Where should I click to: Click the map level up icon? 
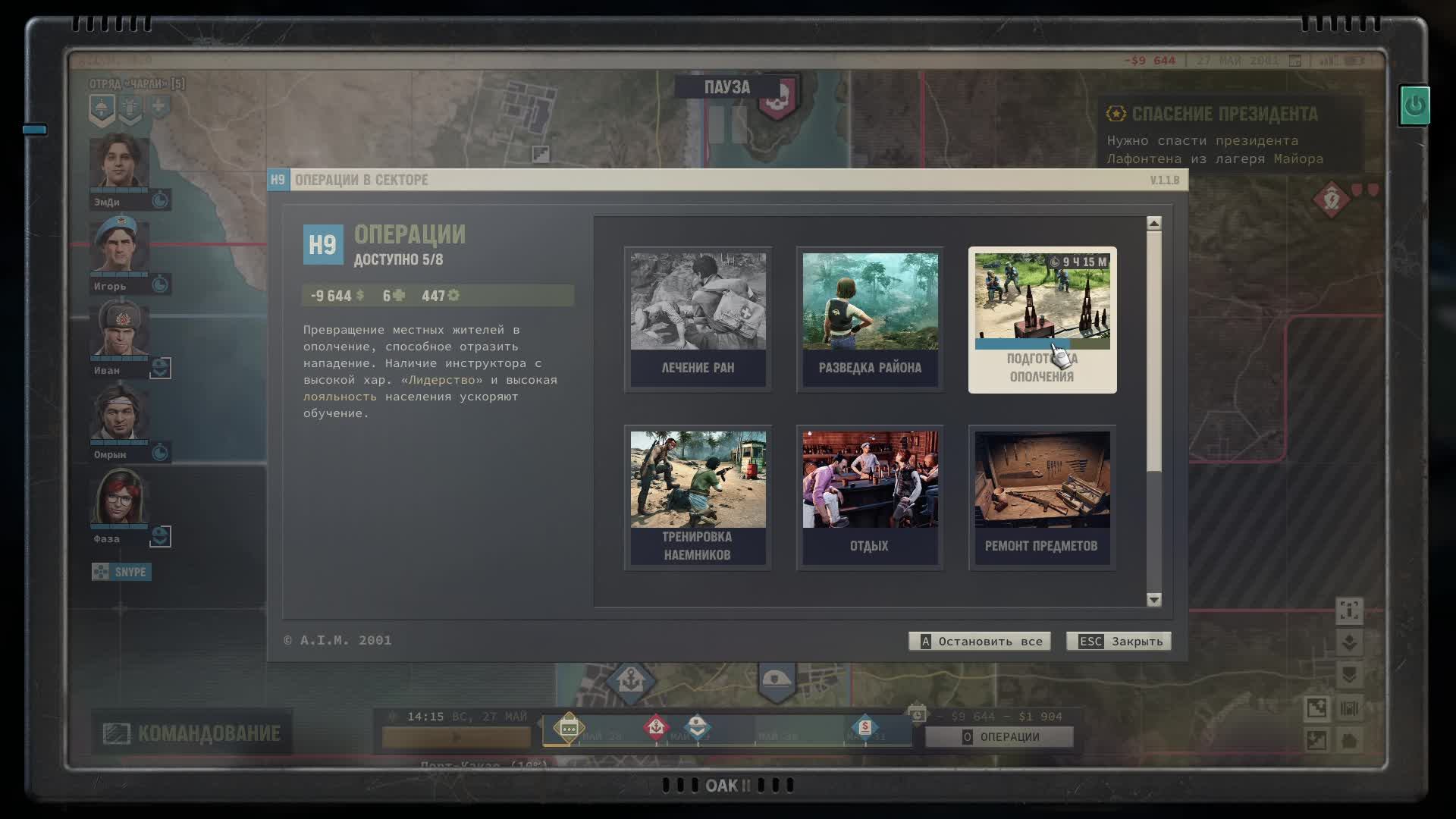pos(1317,708)
